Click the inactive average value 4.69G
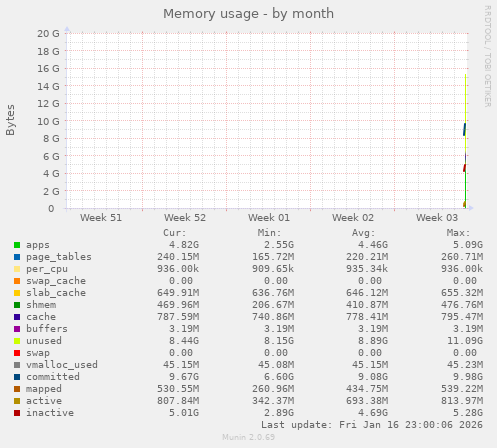 click(x=373, y=413)
